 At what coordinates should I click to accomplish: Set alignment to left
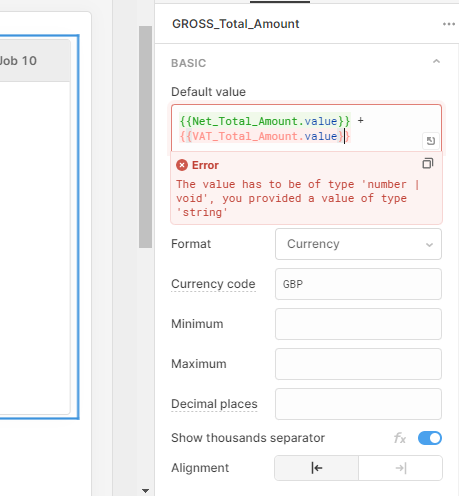tap(316, 468)
